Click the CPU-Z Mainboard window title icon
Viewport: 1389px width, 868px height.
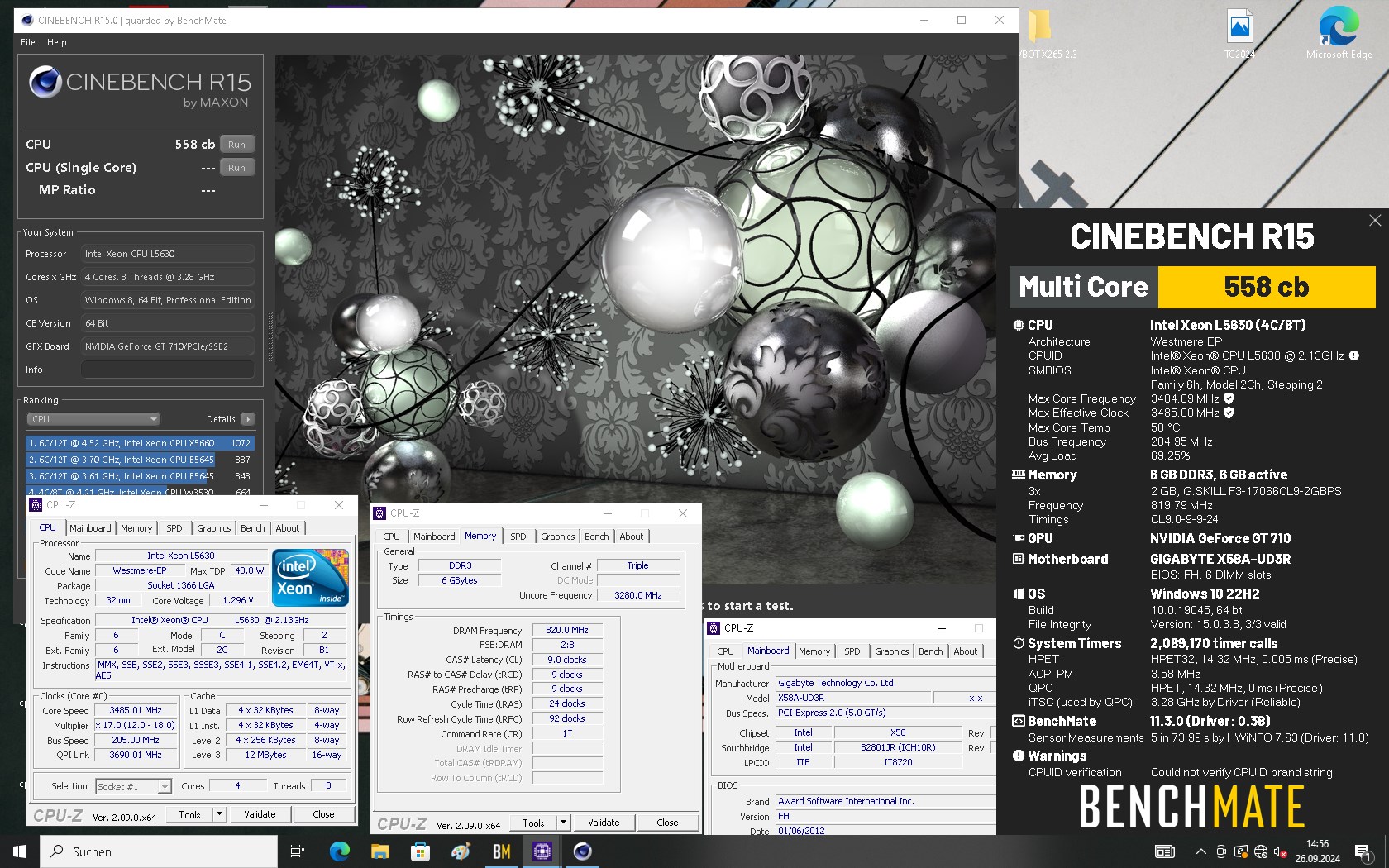click(714, 628)
